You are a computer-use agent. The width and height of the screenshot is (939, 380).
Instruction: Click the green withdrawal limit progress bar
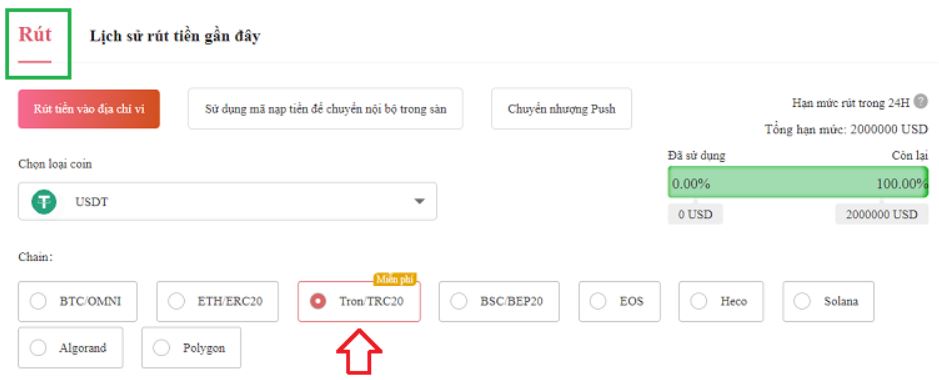[x=798, y=183]
